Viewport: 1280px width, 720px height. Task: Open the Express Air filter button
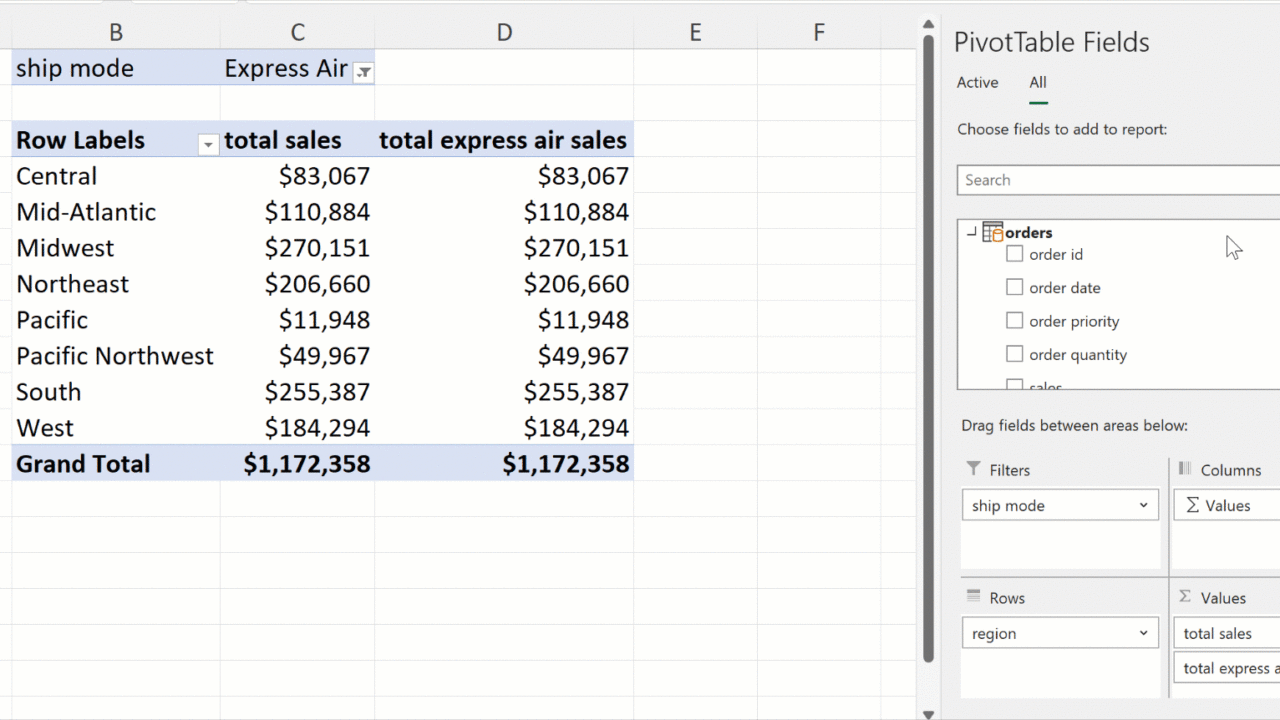click(x=364, y=71)
